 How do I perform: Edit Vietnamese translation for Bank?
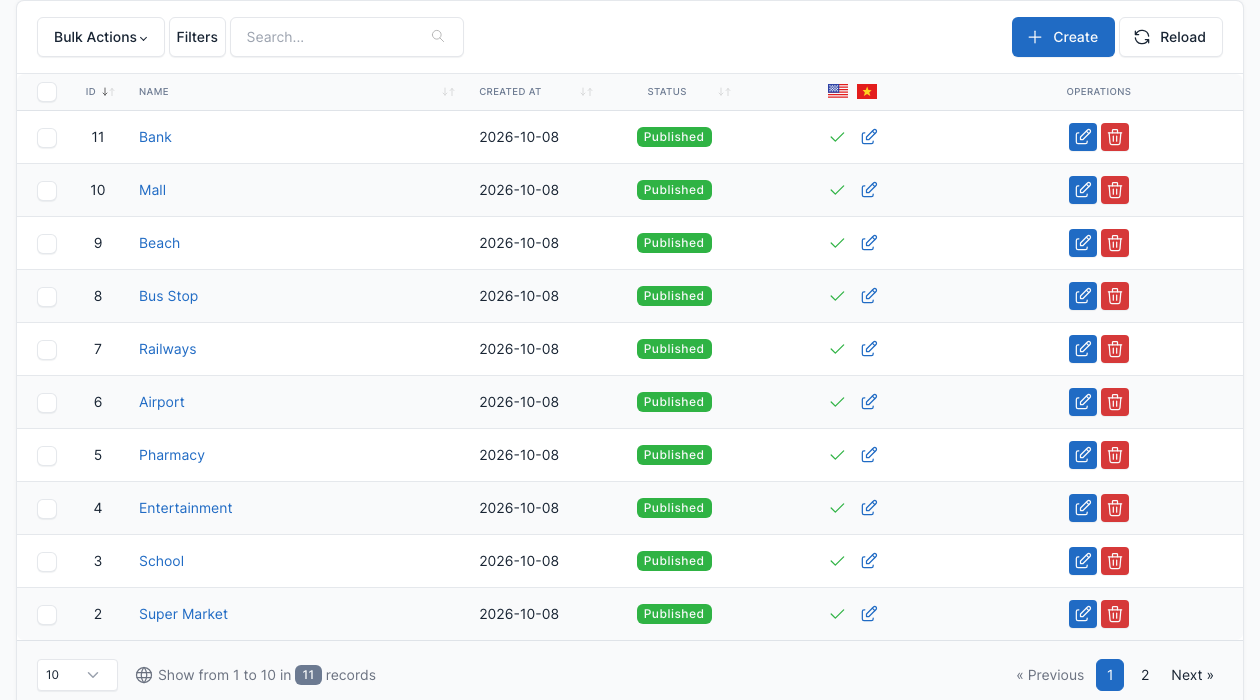[869, 137]
